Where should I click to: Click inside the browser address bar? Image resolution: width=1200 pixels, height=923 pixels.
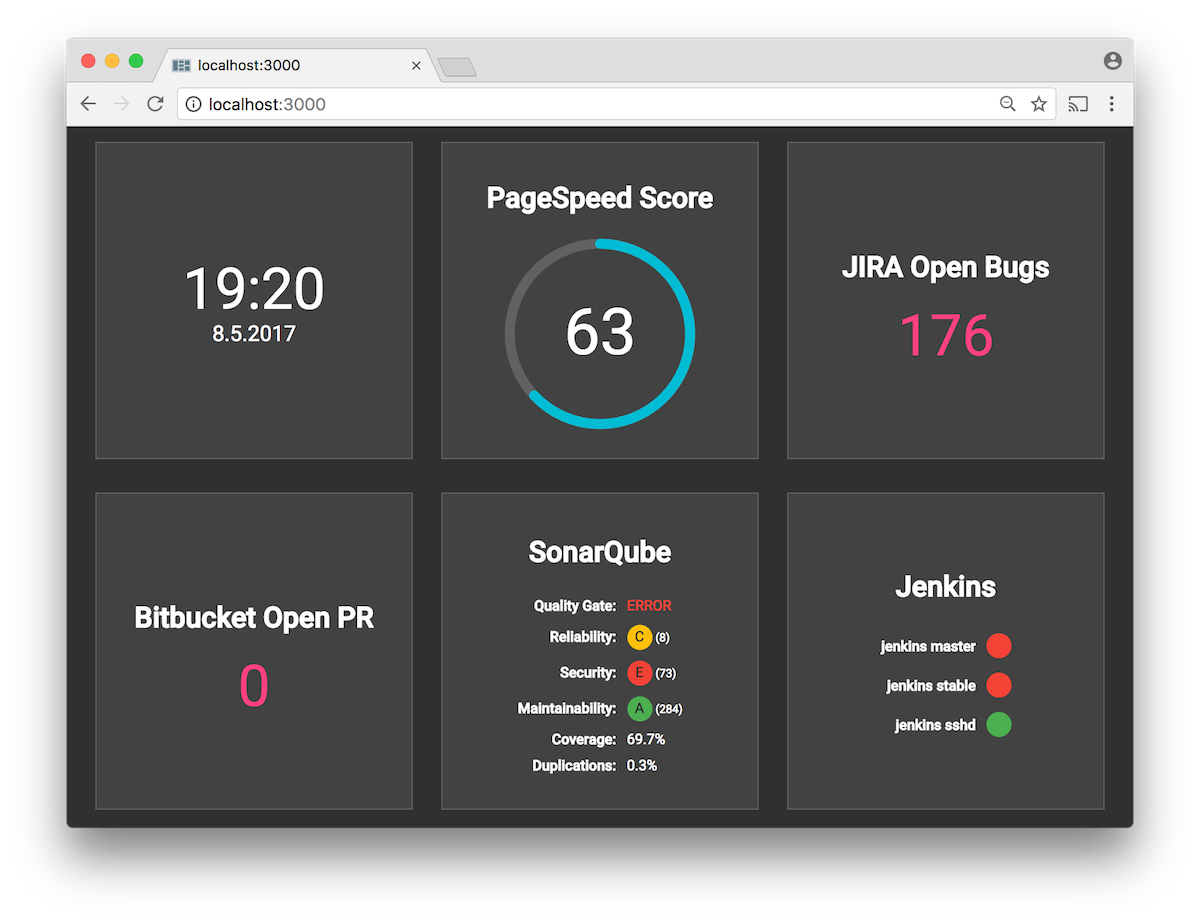pos(500,103)
